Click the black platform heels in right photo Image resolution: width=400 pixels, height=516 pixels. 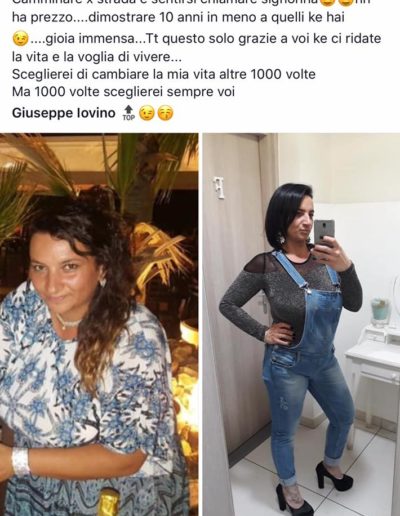[313, 488]
